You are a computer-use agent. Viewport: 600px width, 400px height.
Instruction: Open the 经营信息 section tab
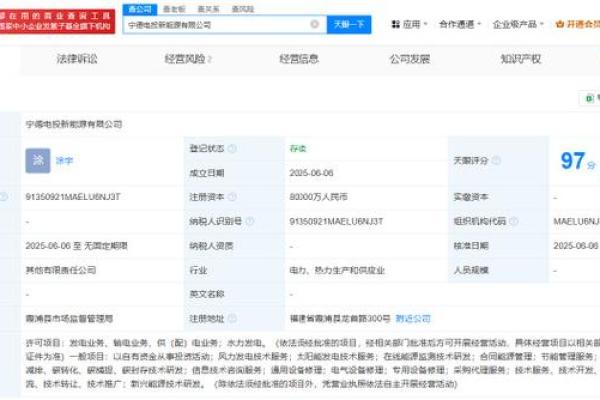(299, 59)
